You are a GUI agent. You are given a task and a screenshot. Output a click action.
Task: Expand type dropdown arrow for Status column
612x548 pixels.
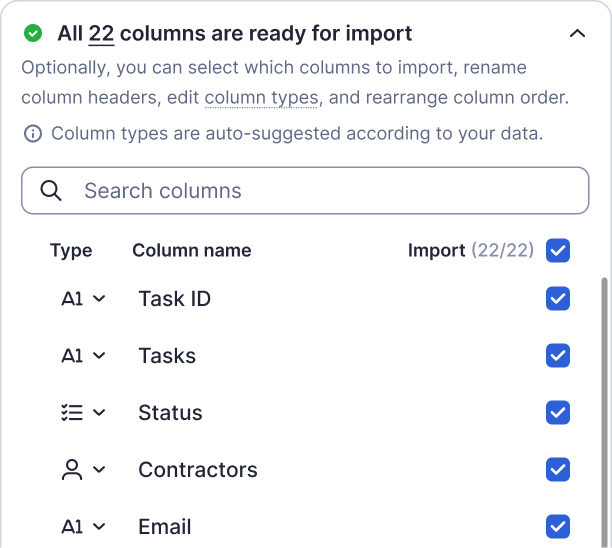coord(99,413)
